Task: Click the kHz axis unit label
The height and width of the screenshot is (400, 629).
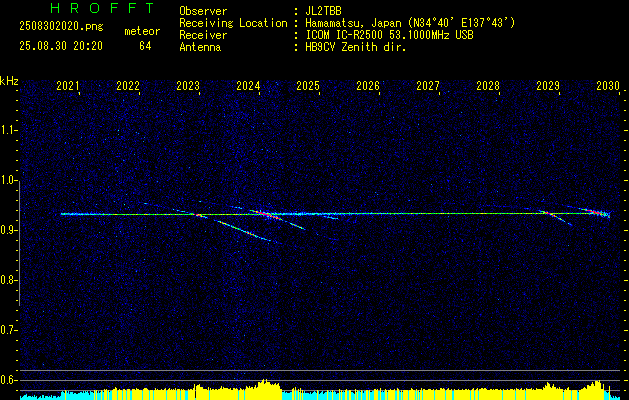Action: point(9,81)
